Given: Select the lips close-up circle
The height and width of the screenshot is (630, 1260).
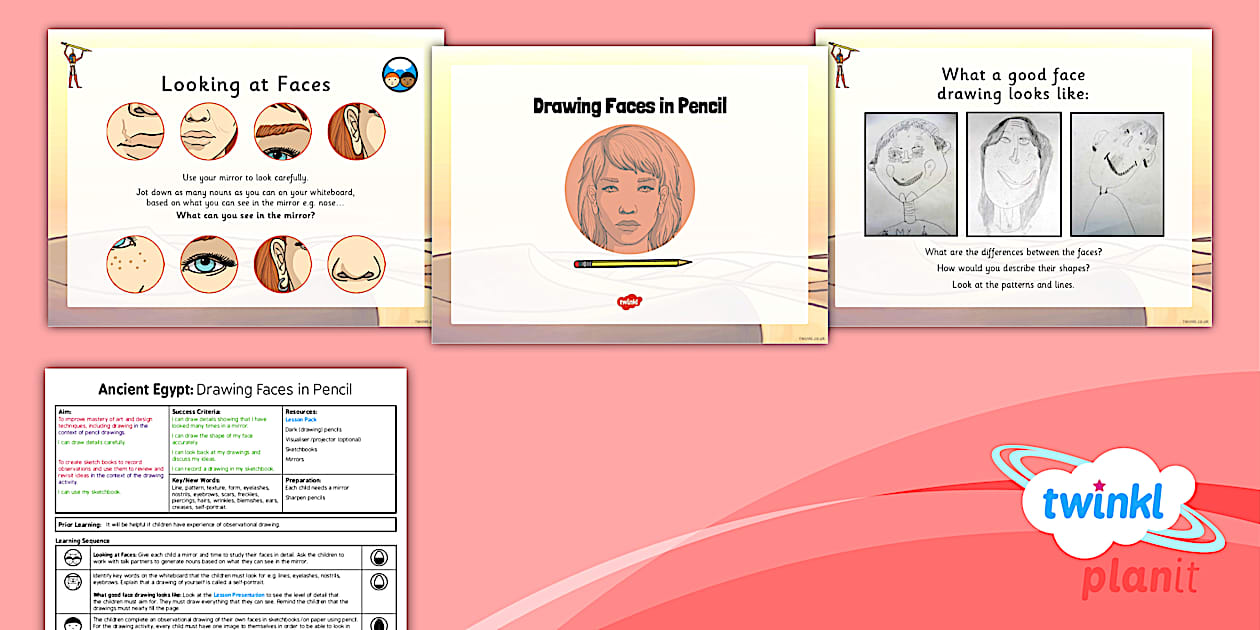Looking at the screenshot, I should (x=208, y=131).
